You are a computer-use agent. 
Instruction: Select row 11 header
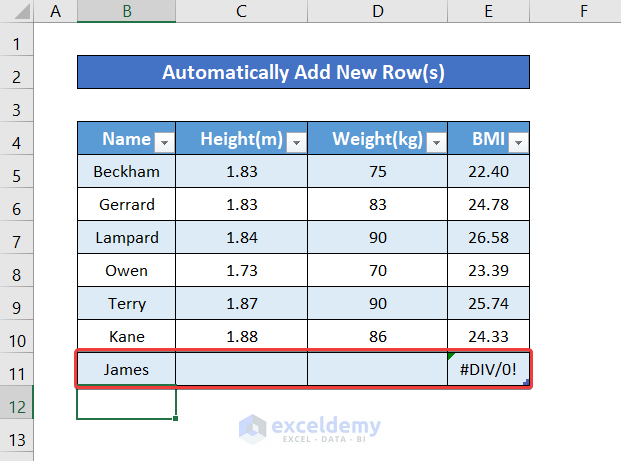17,369
